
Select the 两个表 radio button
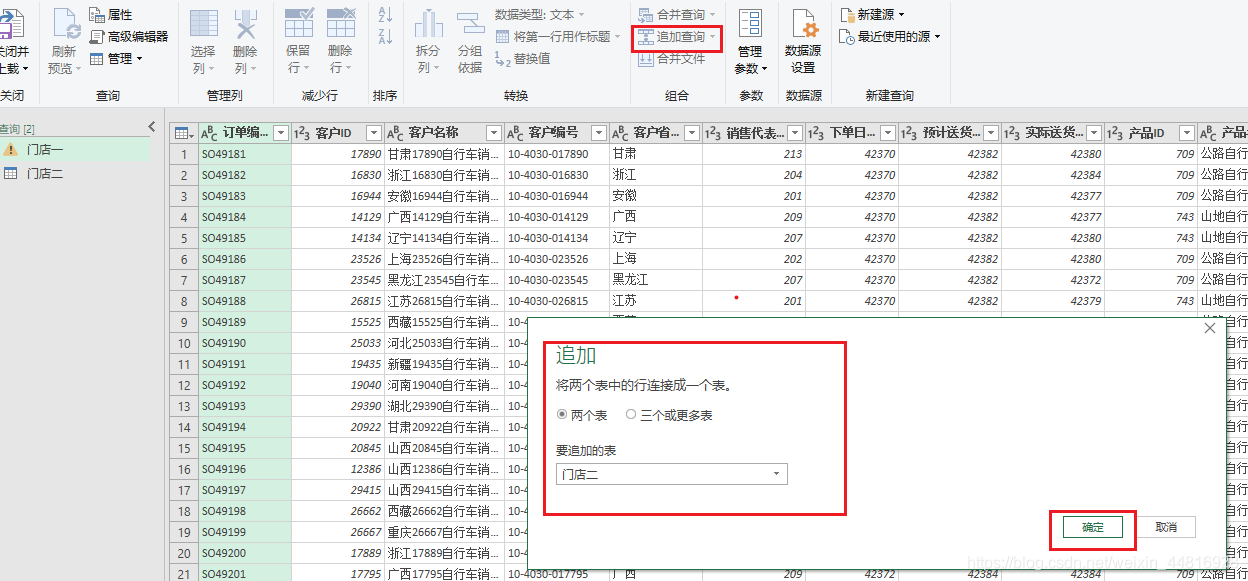562,413
